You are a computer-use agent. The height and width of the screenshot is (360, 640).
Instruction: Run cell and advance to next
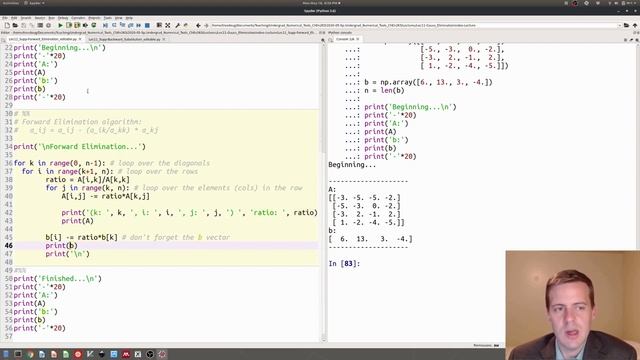77,25
